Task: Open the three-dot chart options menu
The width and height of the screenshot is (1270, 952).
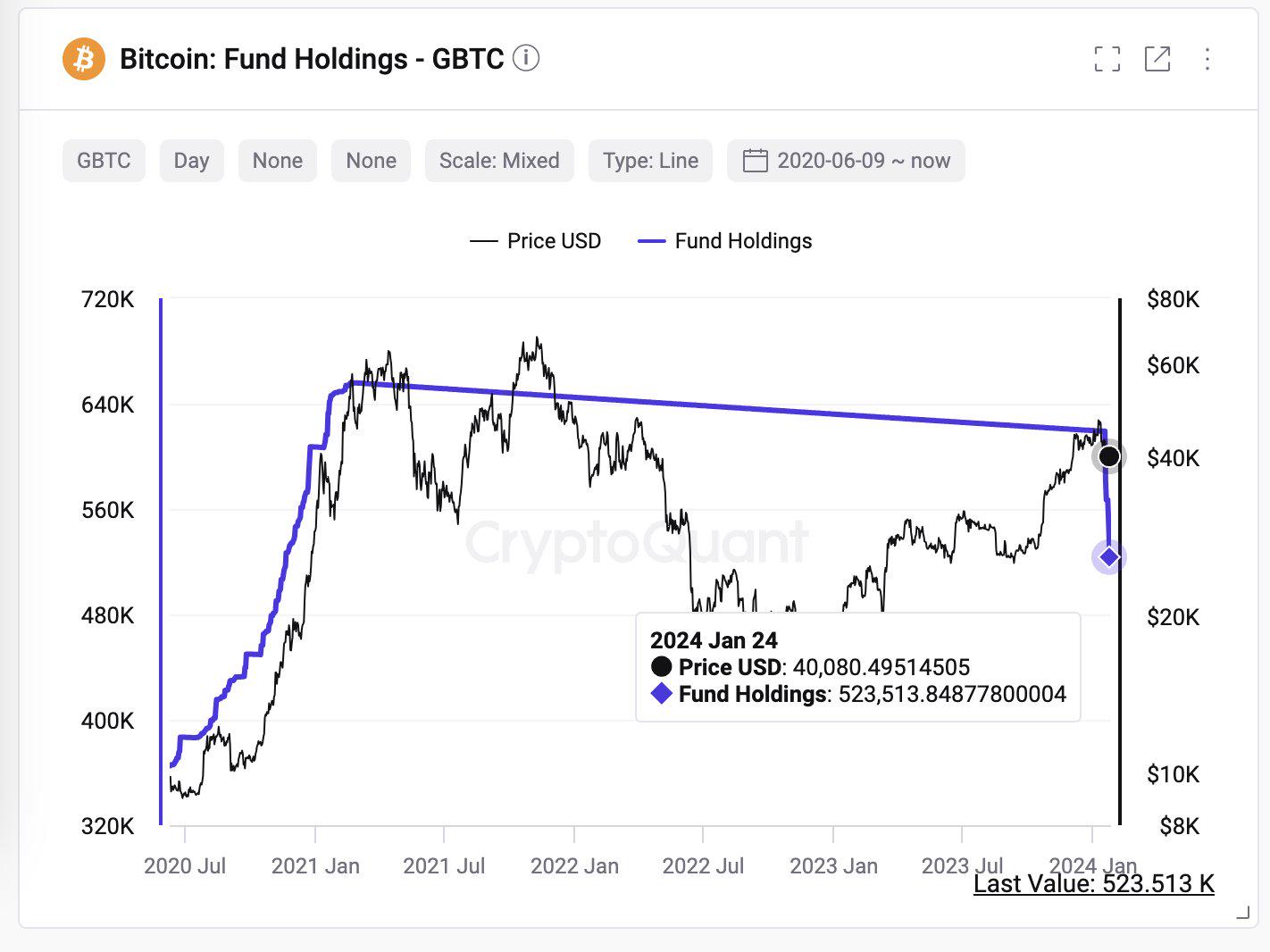Action: click(x=1207, y=59)
